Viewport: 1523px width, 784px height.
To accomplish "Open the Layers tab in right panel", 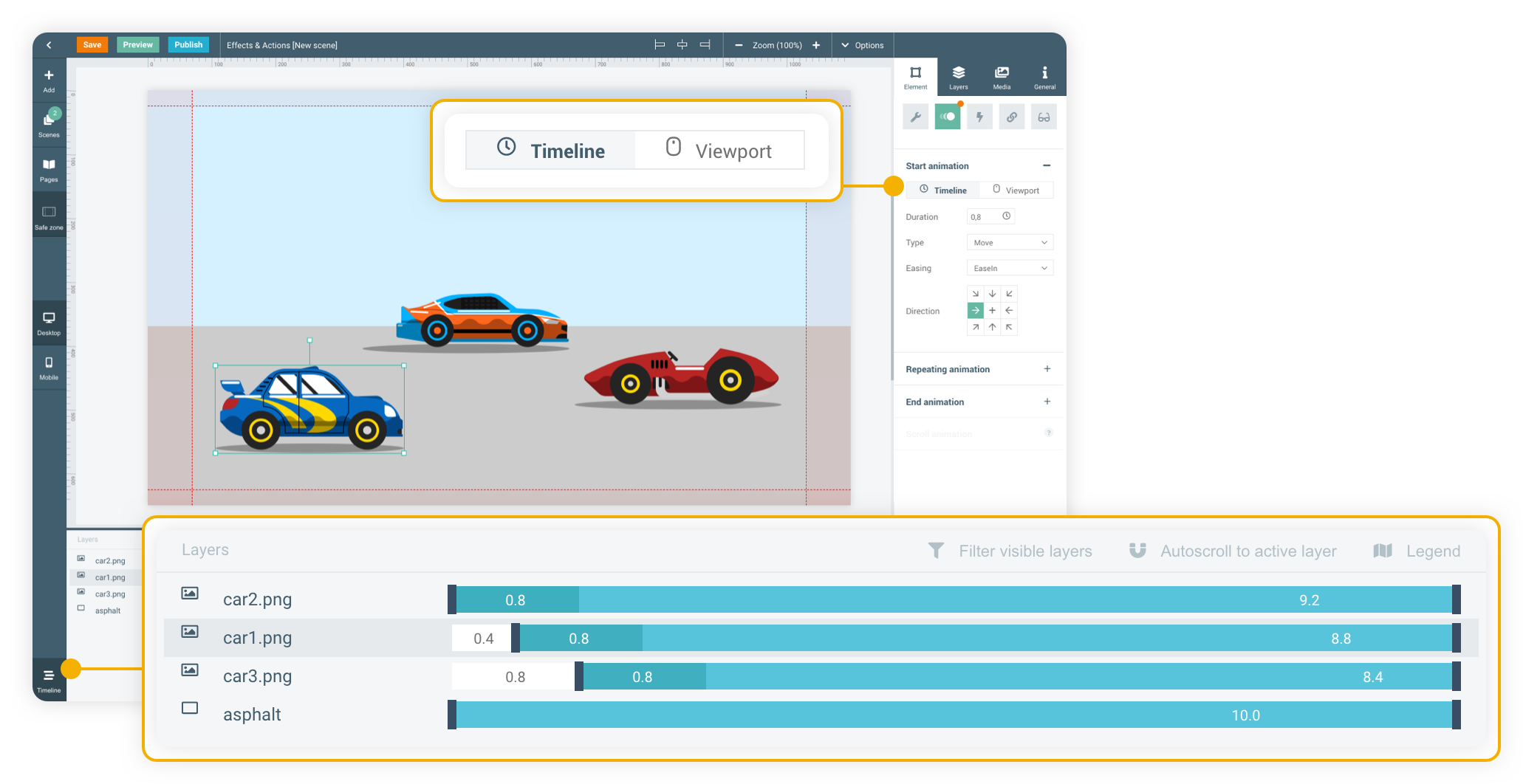I will [958, 77].
